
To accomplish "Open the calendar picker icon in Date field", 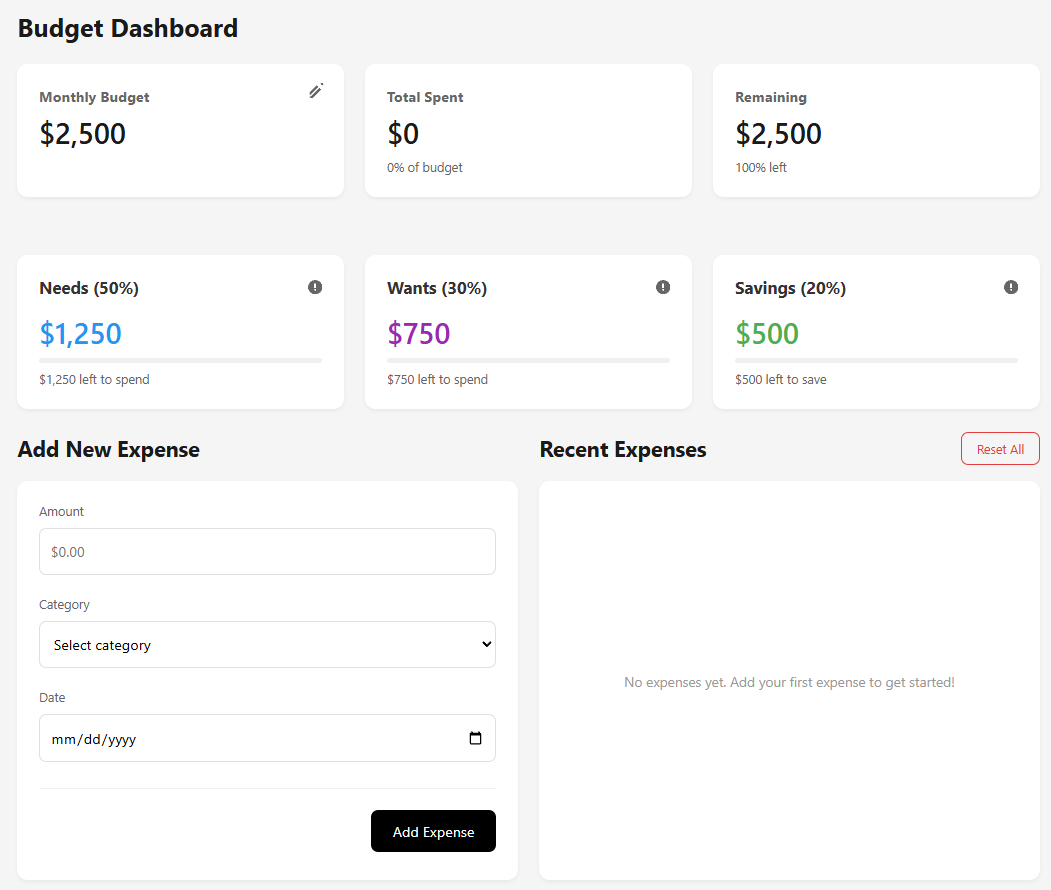I will pyautogui.click(x=475, y=739).
